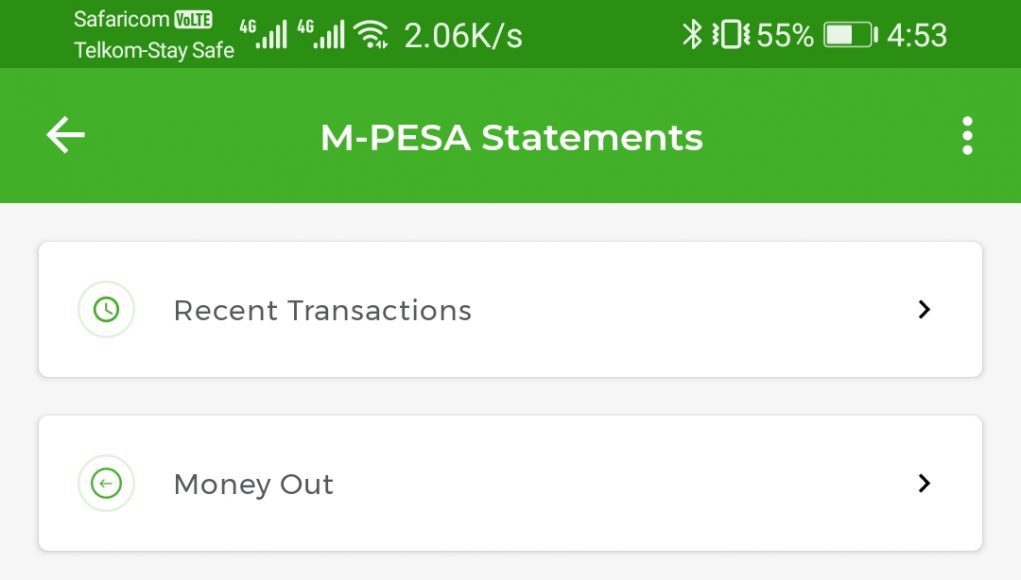Tap the Recent Transactions label text

point(322,311)
